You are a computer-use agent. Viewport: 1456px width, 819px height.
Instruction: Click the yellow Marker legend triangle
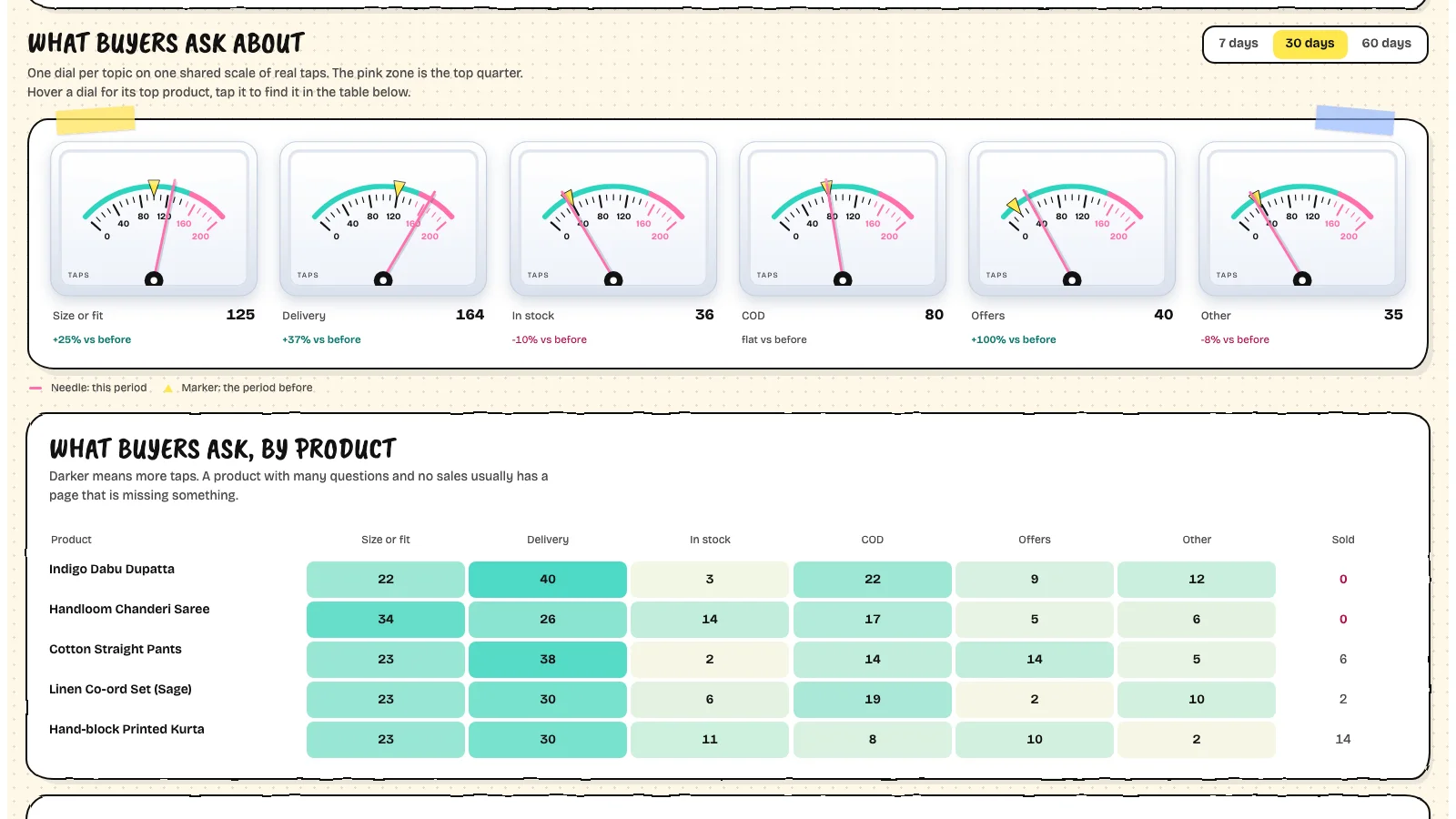coord(167,388)
